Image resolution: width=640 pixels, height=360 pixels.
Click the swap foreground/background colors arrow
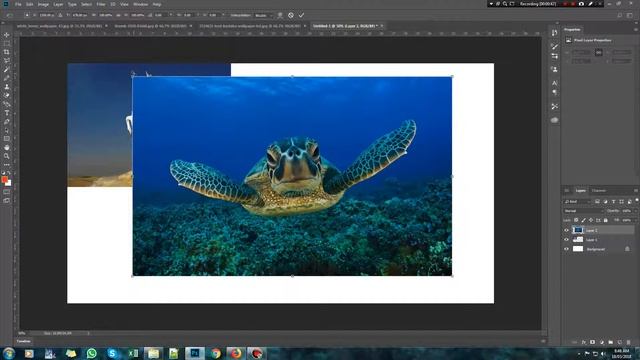pos(9,173)
